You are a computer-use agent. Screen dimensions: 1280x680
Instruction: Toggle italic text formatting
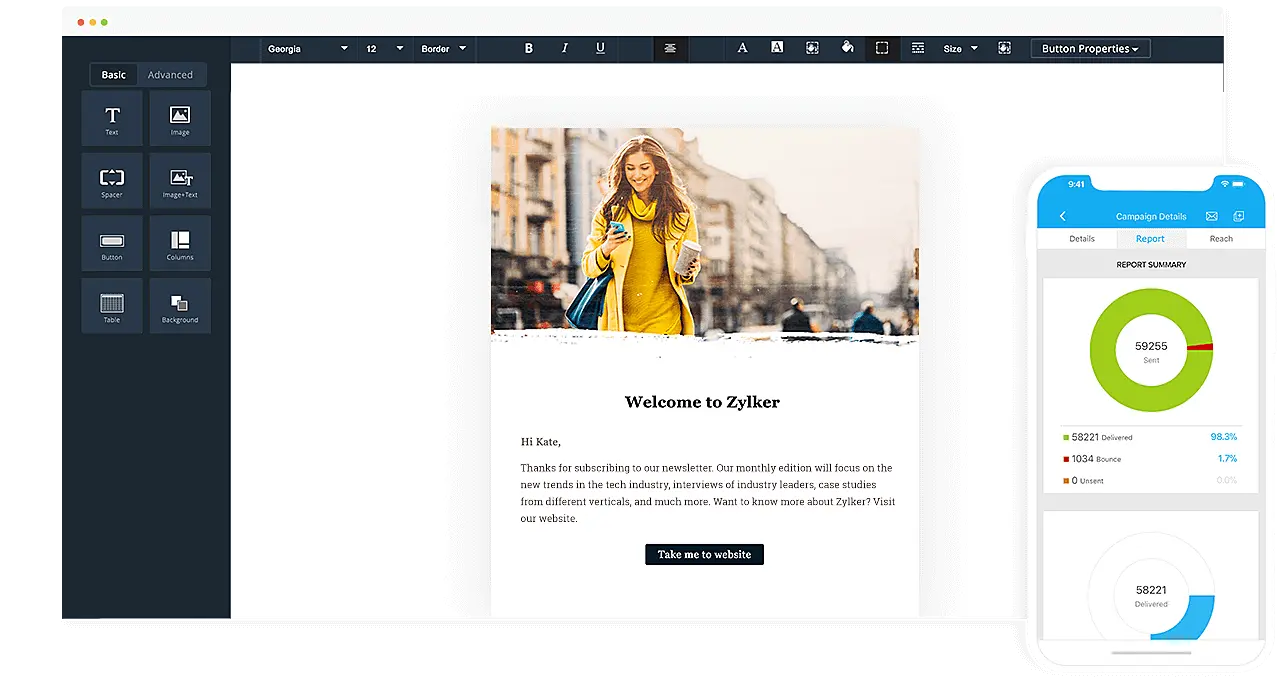point(564,47)
